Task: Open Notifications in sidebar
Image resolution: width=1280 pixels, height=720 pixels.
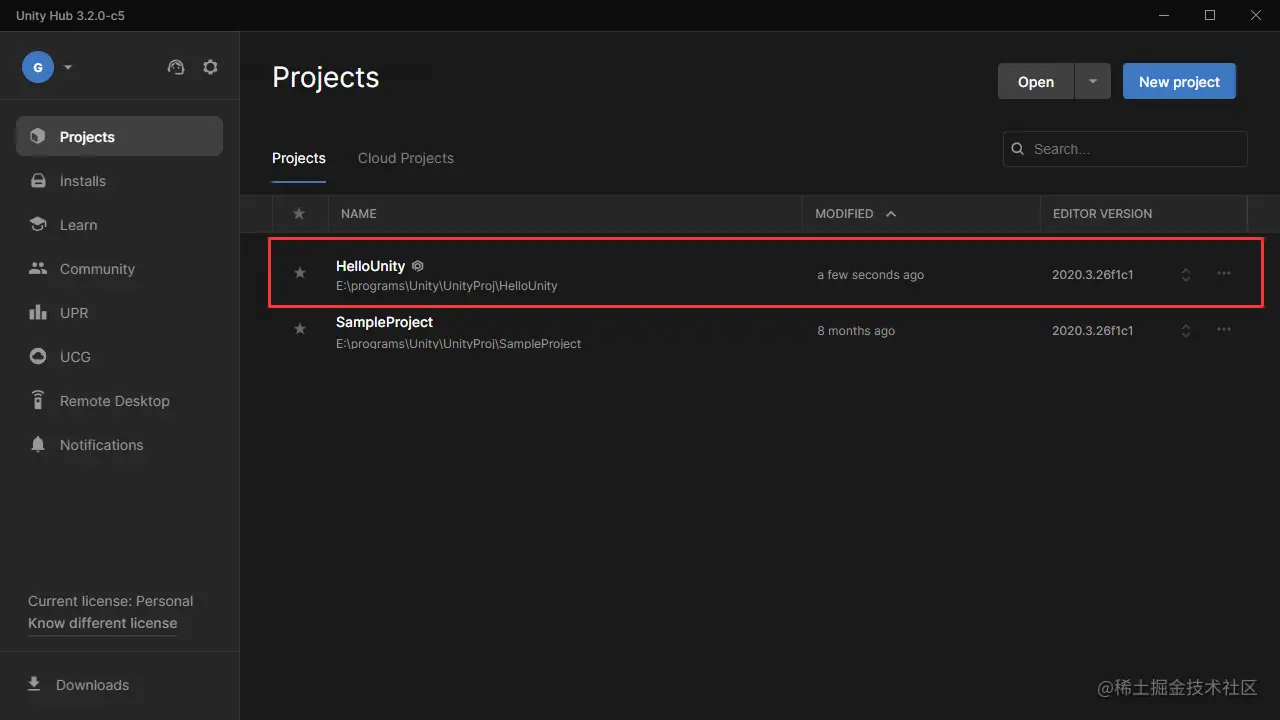Action: click(x=119, y=445)
